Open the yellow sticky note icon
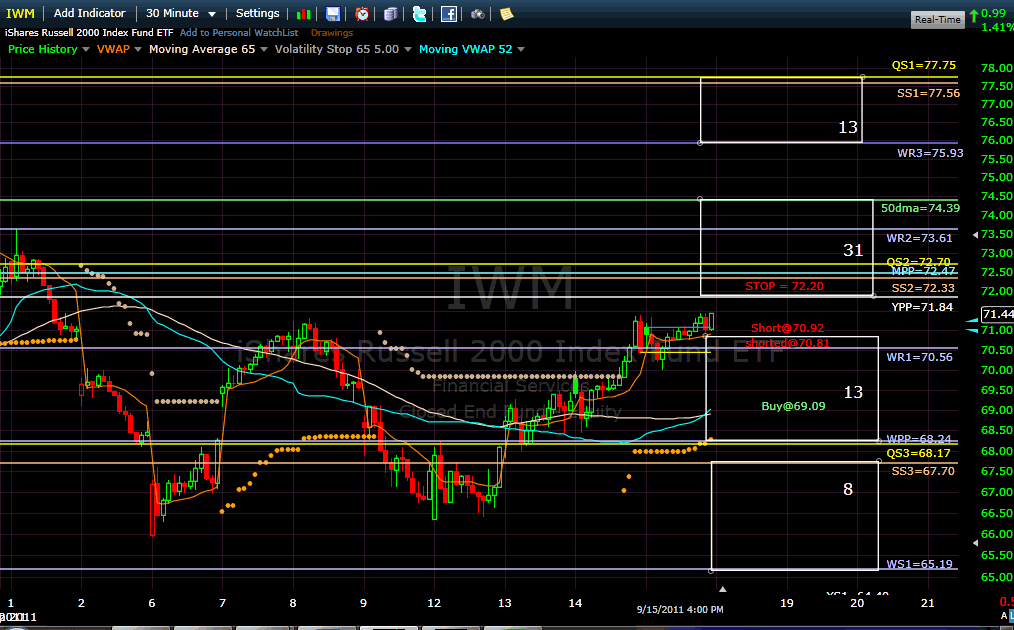 tap(507, 14)
